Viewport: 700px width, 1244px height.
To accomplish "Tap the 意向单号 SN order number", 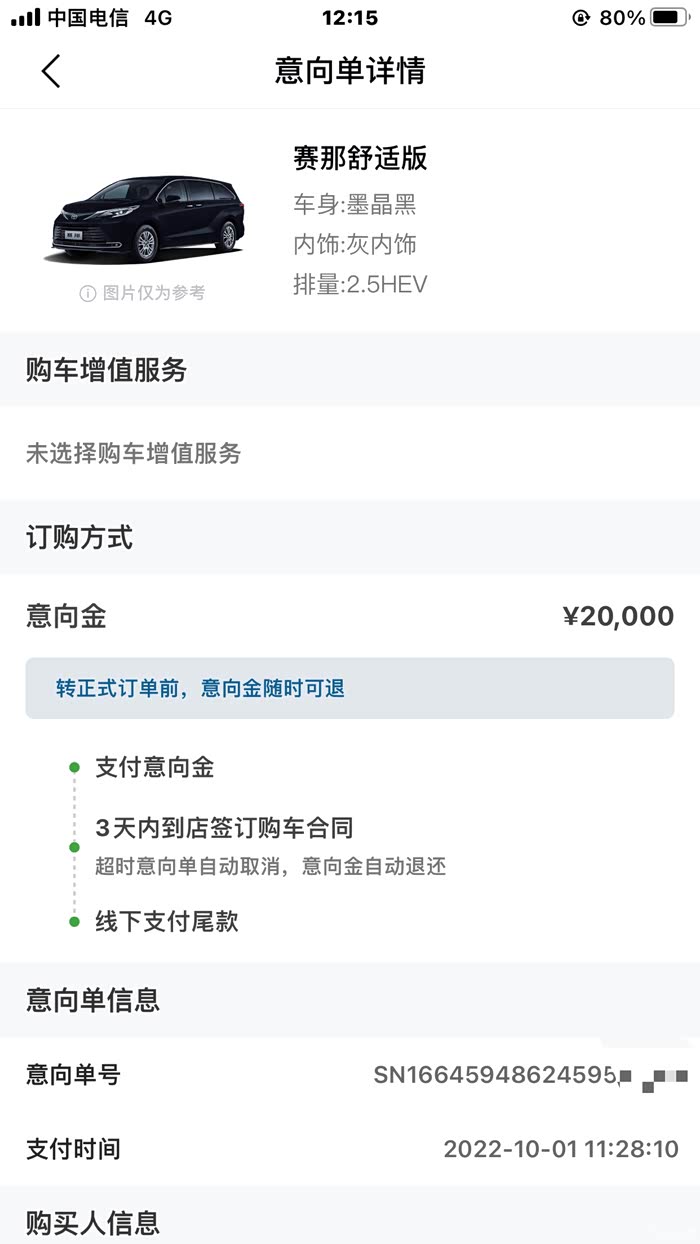I will [x=495, y=1075].
